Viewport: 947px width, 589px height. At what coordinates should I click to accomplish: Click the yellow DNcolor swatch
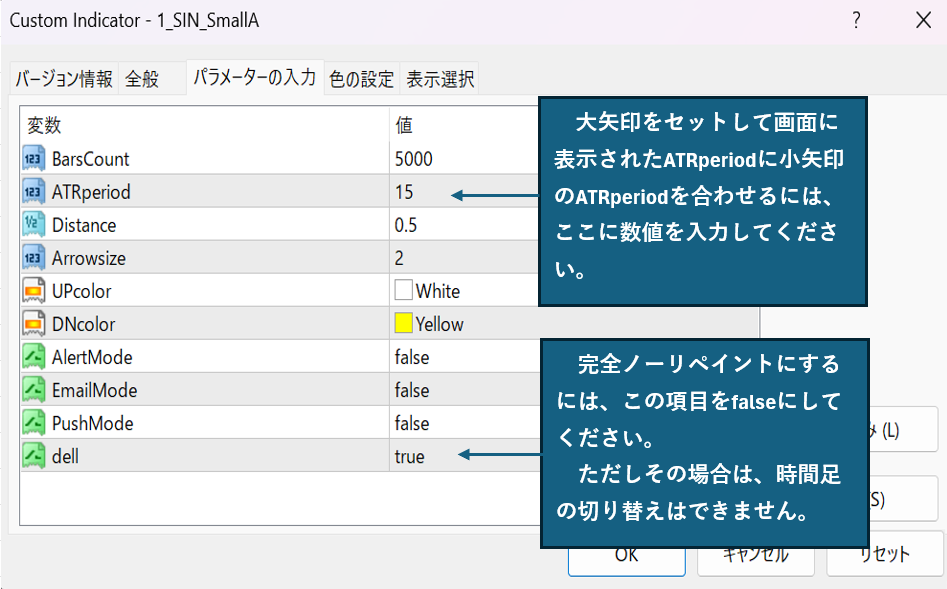coord(404,324)
